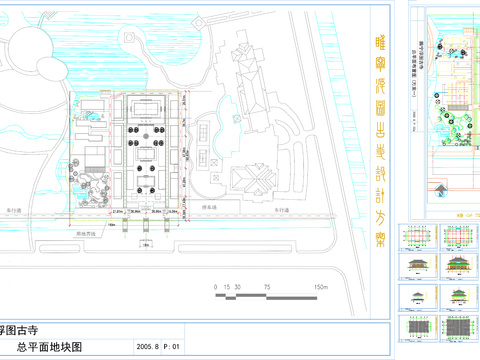480x360 pixels.
Task: Select the middle gate structure below the temple
Action: tap(146, 225)
